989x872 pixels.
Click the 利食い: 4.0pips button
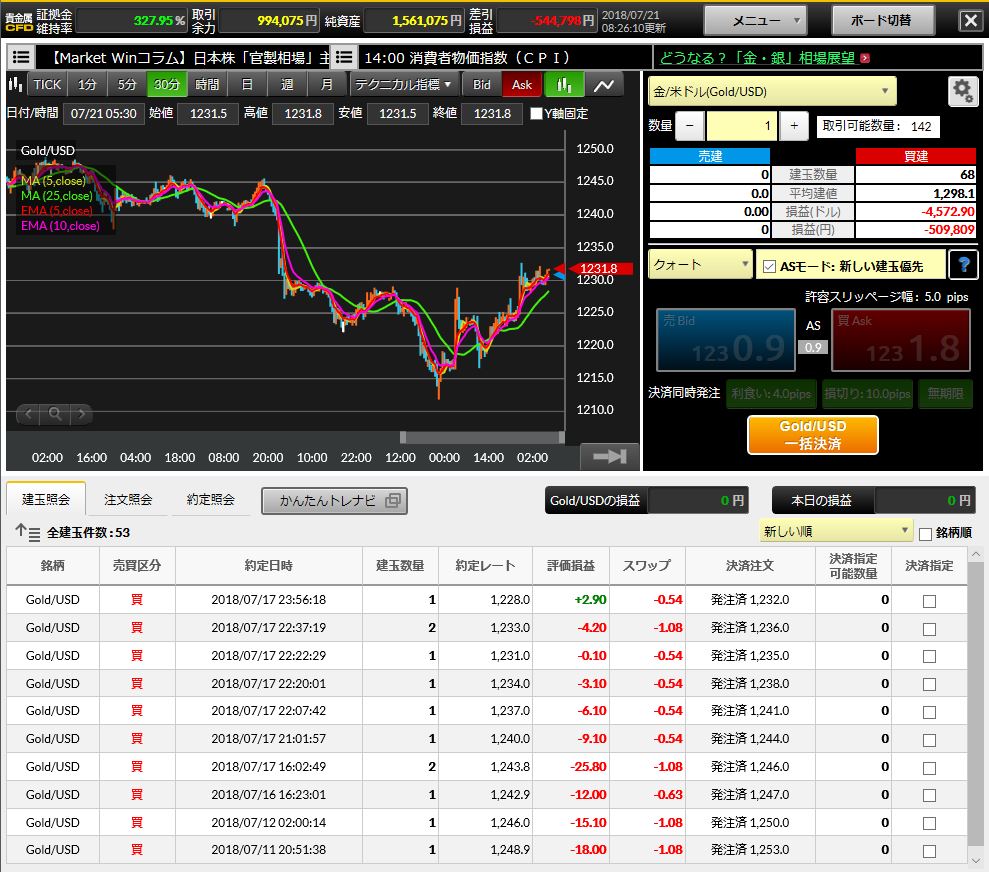point(771,393)
